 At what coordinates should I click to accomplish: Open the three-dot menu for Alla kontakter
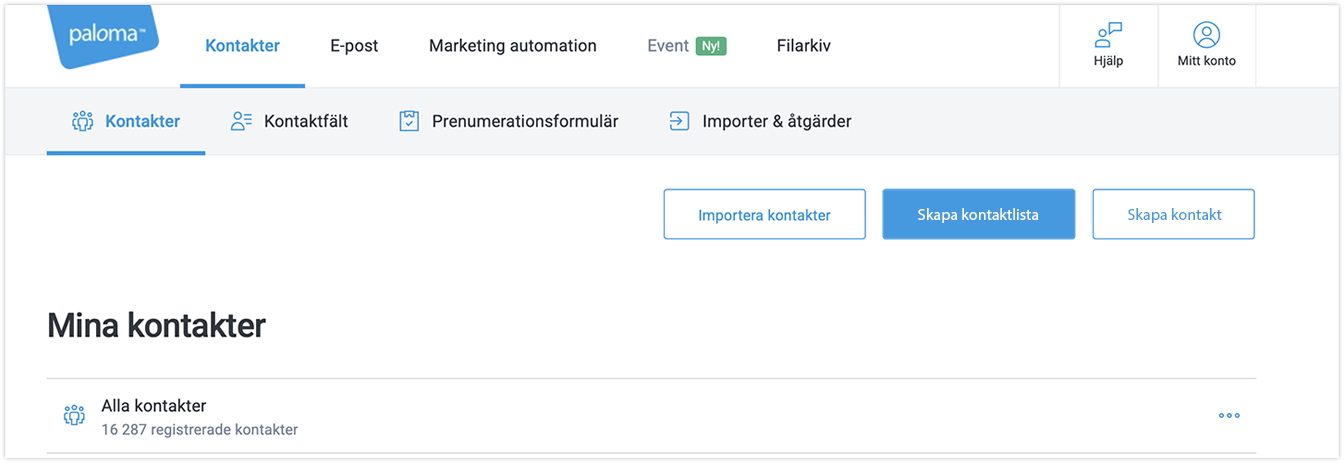coord(1229,416)
